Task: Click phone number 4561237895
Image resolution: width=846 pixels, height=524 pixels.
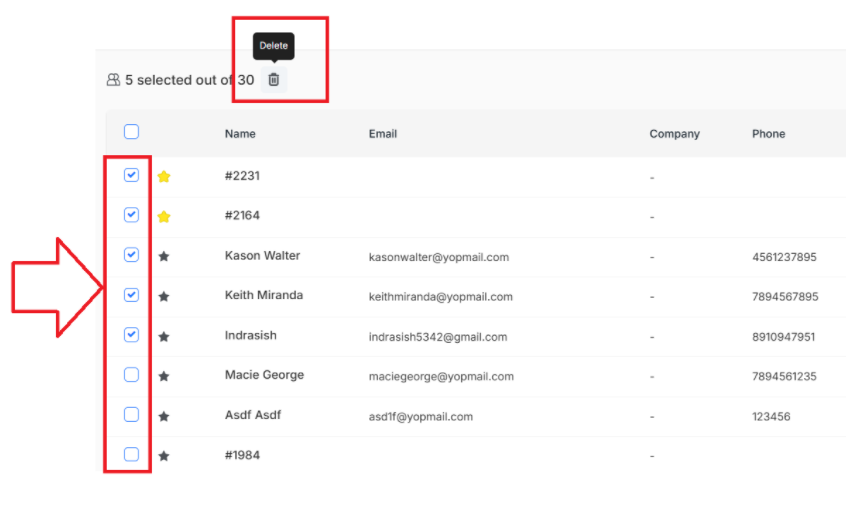Action: [x=784, y=257]
